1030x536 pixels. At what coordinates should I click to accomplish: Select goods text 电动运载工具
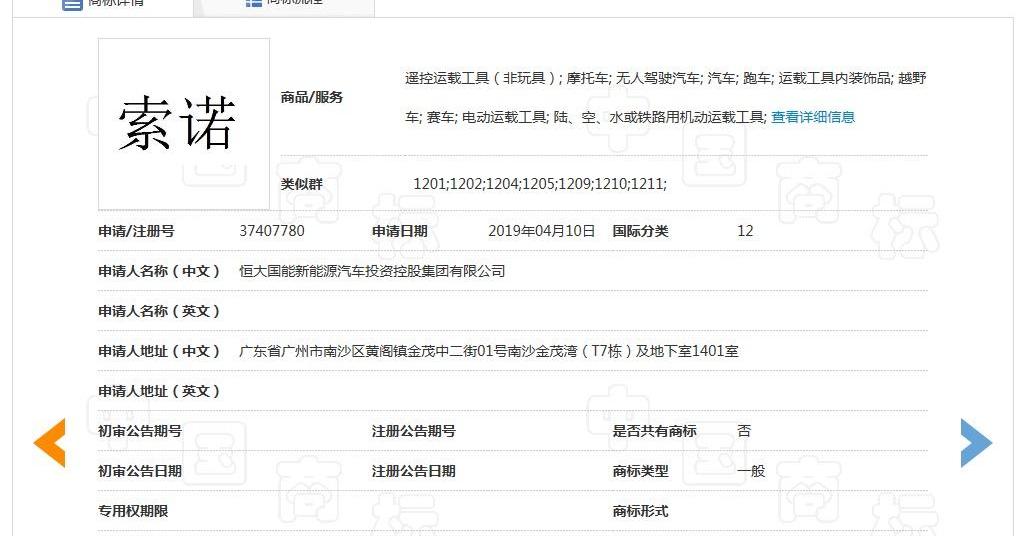coord(504,117)
